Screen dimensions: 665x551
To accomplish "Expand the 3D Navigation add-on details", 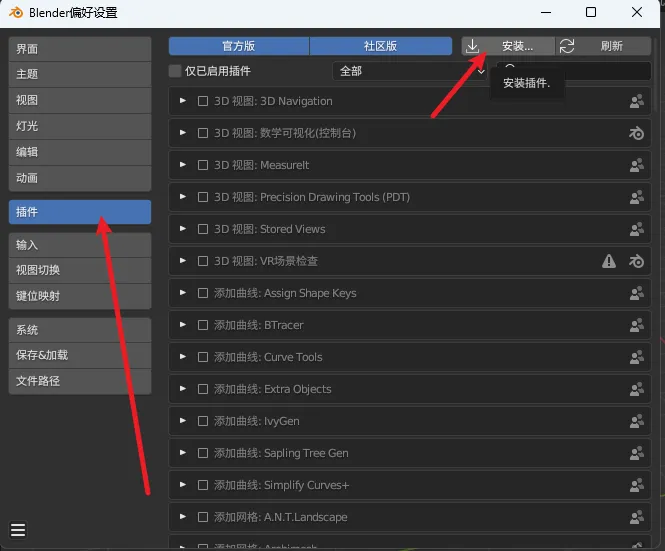I will 183,101.
